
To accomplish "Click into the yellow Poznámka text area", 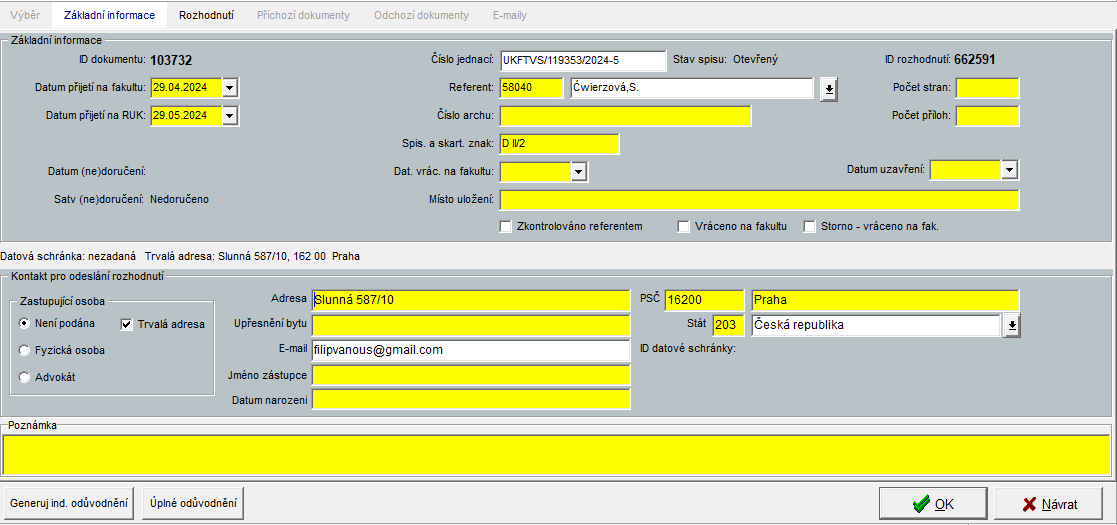I will pos(556,455).
